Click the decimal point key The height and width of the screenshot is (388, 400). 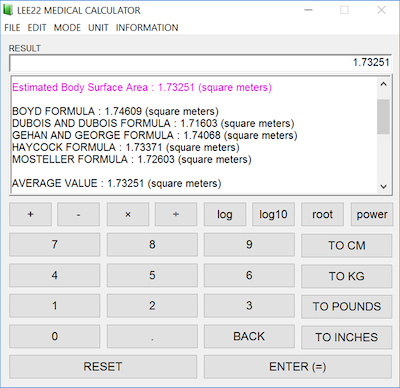point(152,336)
